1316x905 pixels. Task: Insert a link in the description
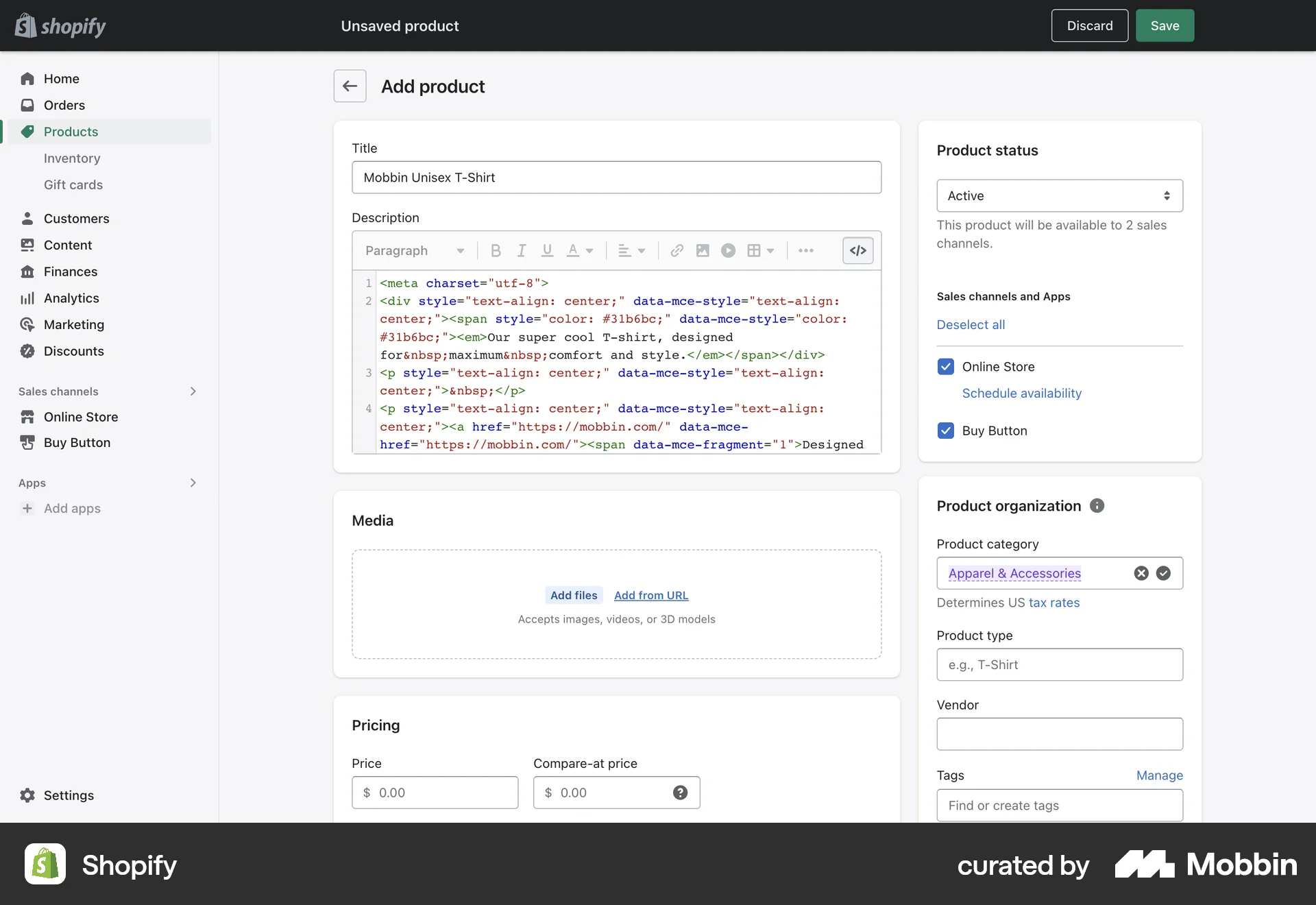[x=676, y=250]
